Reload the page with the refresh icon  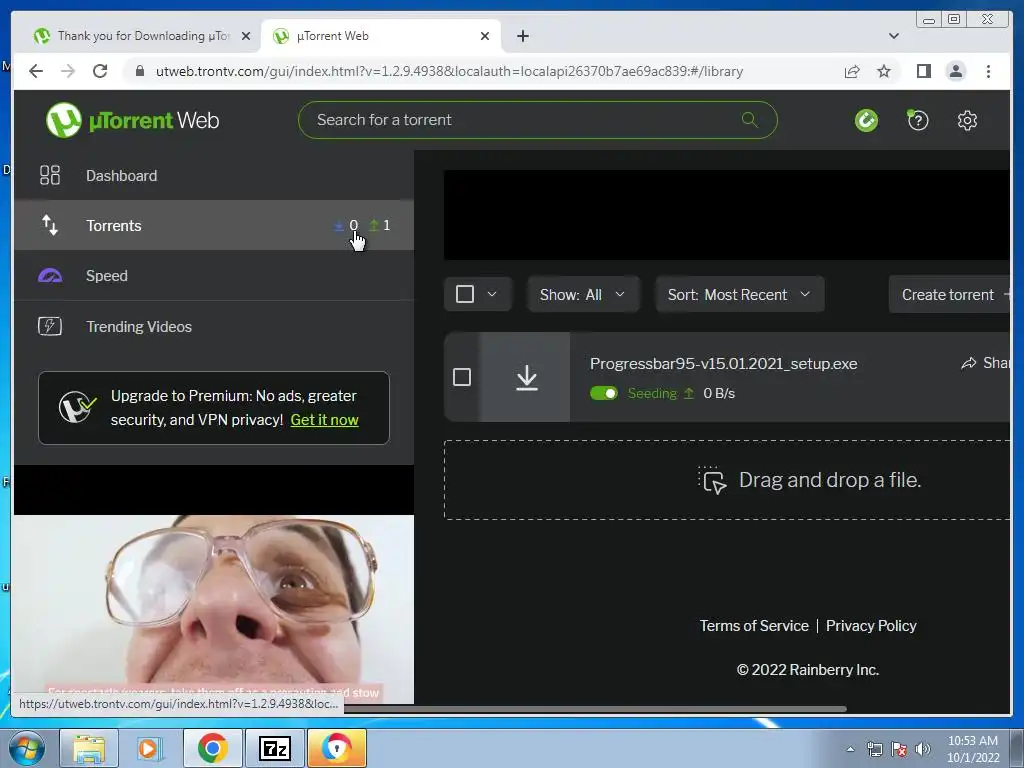pos(100,71)
